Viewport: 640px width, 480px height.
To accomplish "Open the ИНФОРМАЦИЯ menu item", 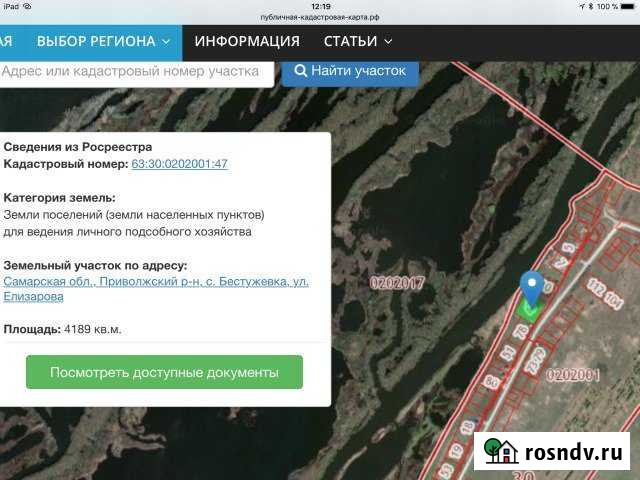I will tap(247, 42).
